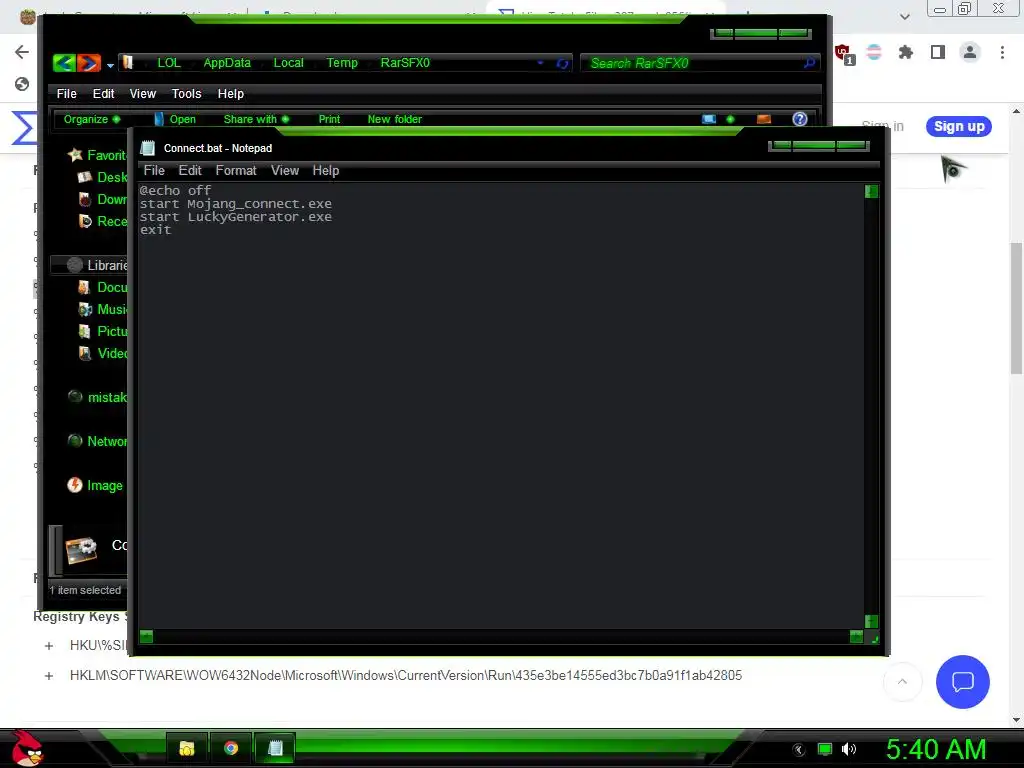Click Sign up button on webpage
Screen dimensions: 1024x768
coord(959,126)
